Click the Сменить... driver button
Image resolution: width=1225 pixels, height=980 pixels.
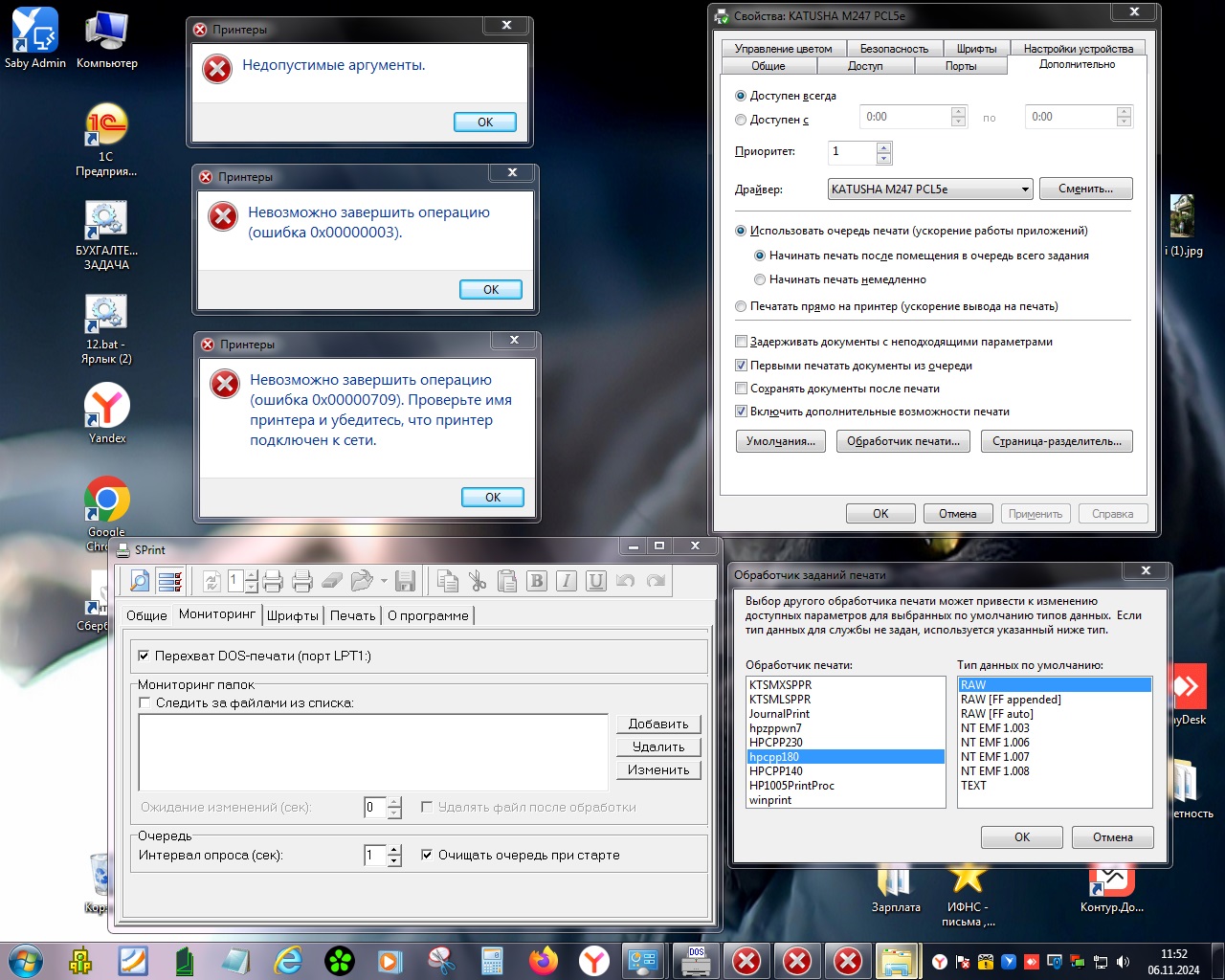(x=1085, y=189)
